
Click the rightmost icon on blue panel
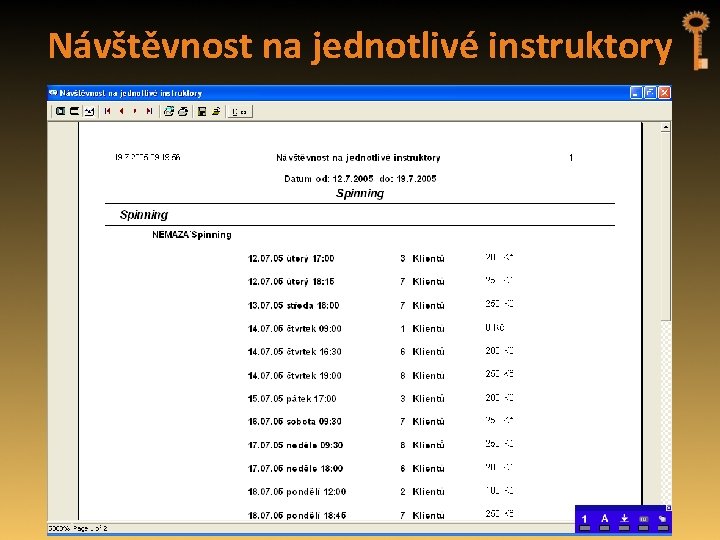click(663, 521)
